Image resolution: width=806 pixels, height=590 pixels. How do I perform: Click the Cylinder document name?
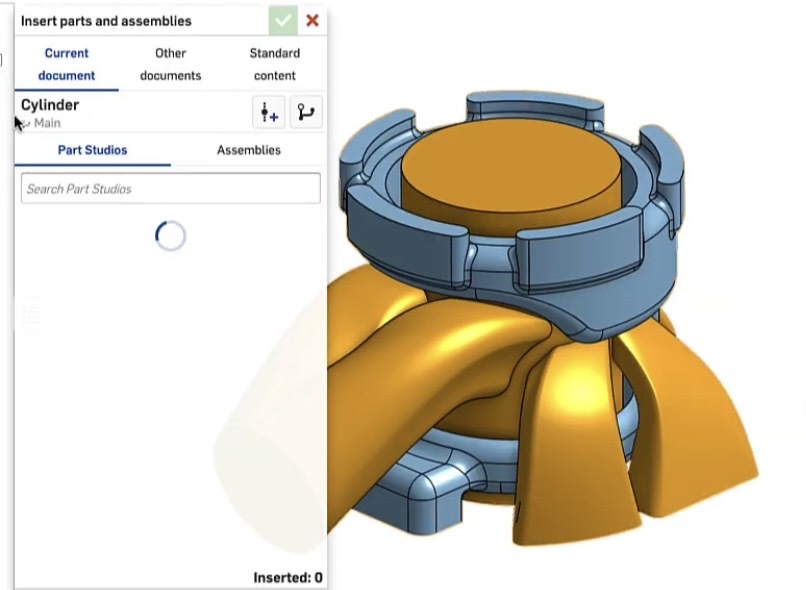(x=50, y=105)
